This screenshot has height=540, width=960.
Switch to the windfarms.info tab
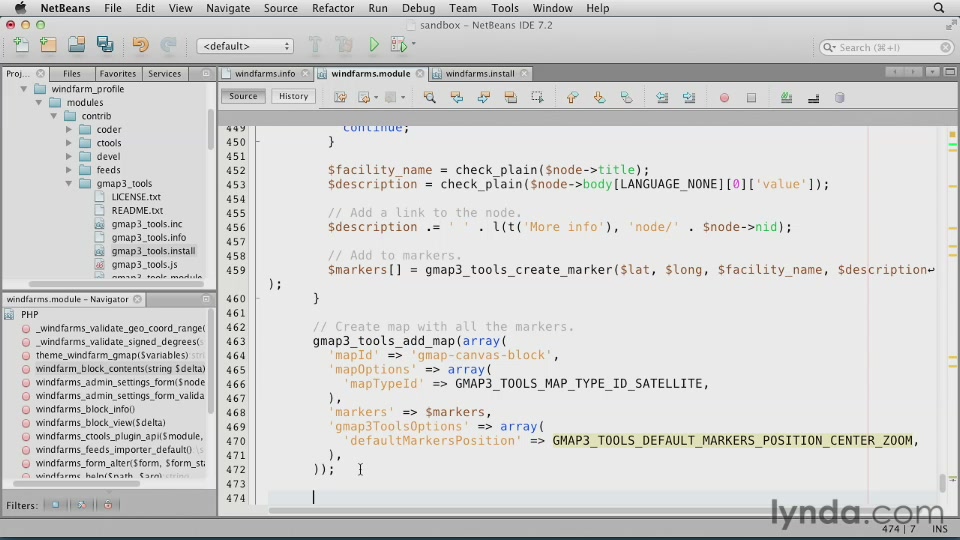click(264, 73)
